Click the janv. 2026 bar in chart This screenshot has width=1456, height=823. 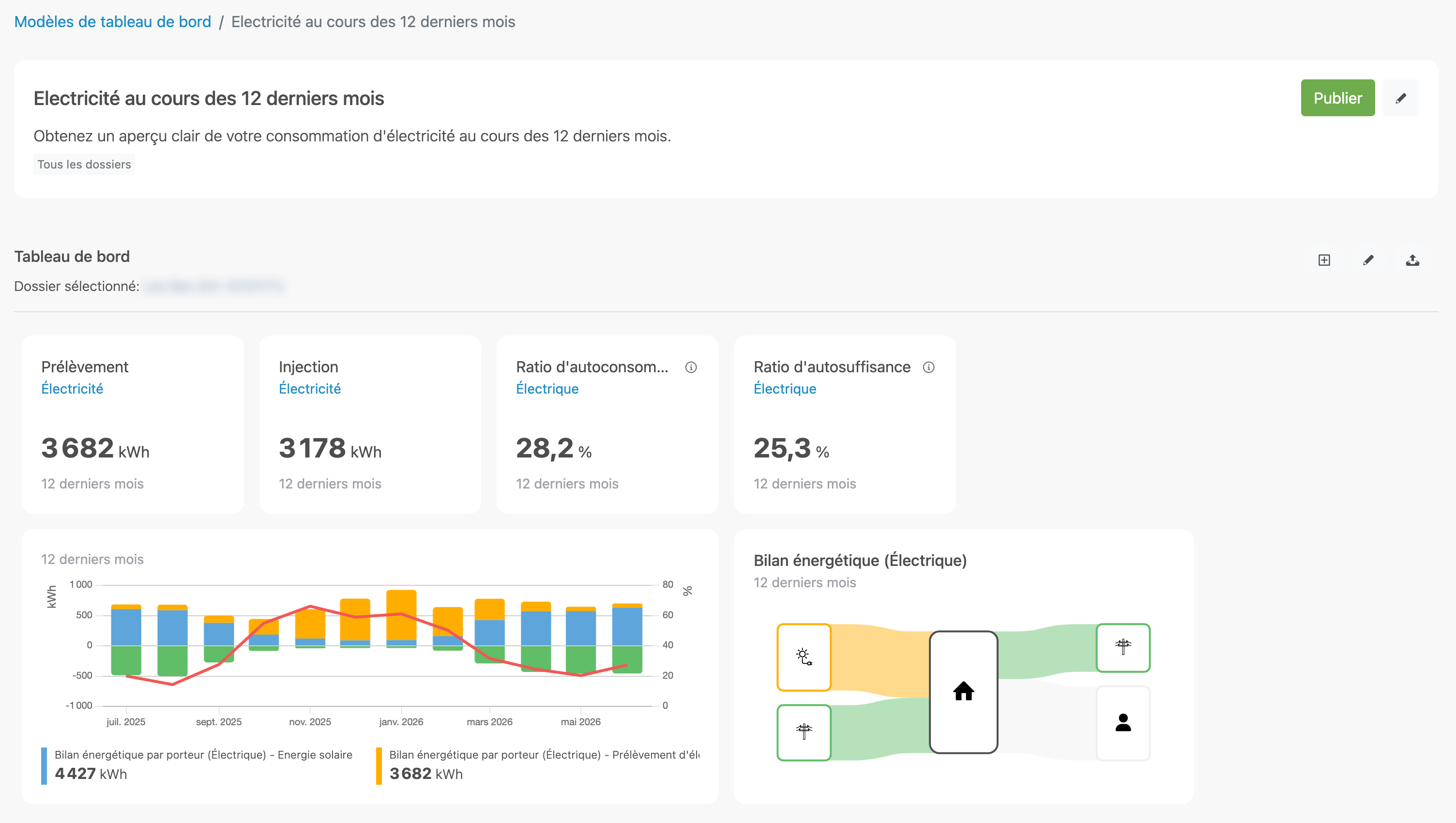click(401, 618)
